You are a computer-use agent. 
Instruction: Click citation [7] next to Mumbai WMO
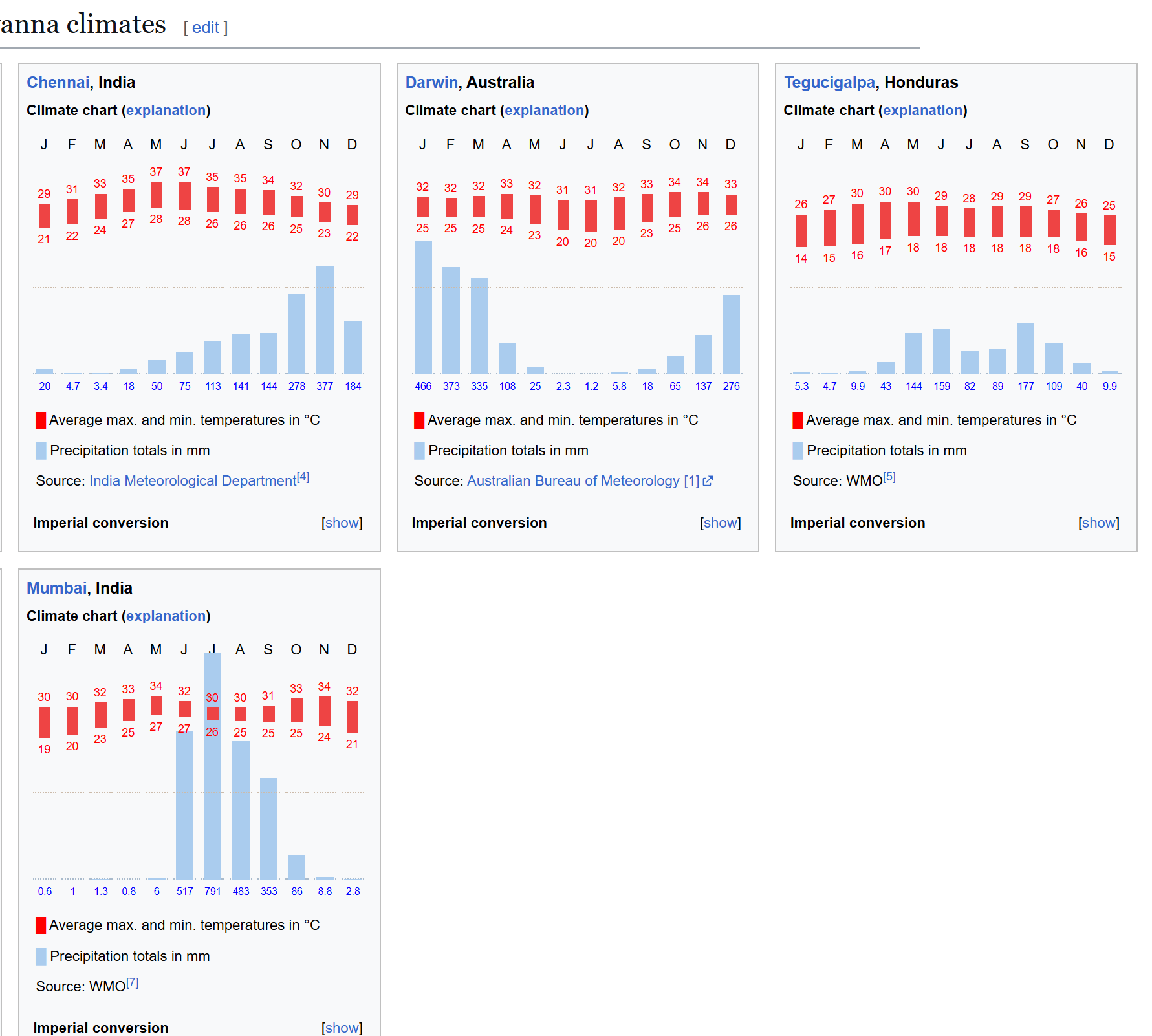[x=133, y=983]
